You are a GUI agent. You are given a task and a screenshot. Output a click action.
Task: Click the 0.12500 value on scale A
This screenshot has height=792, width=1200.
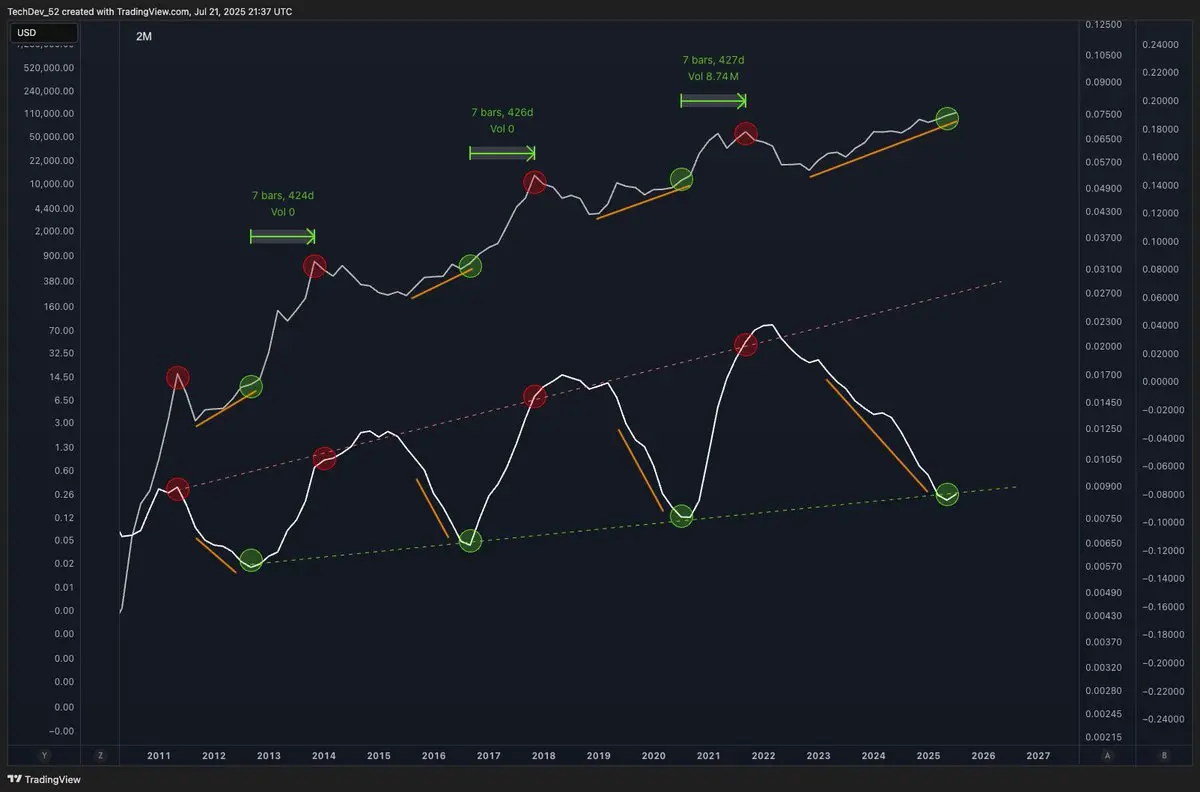point(1102,23)
